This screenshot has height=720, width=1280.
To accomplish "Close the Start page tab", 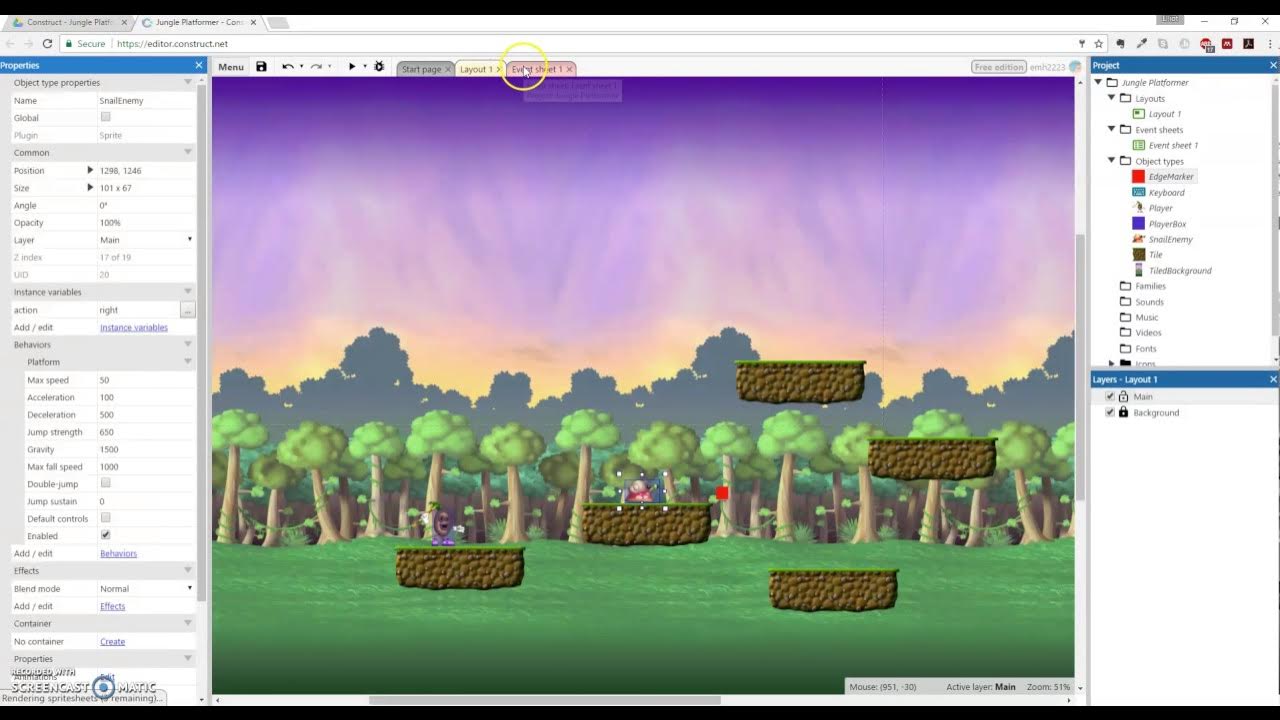I will tap(447, 69).
